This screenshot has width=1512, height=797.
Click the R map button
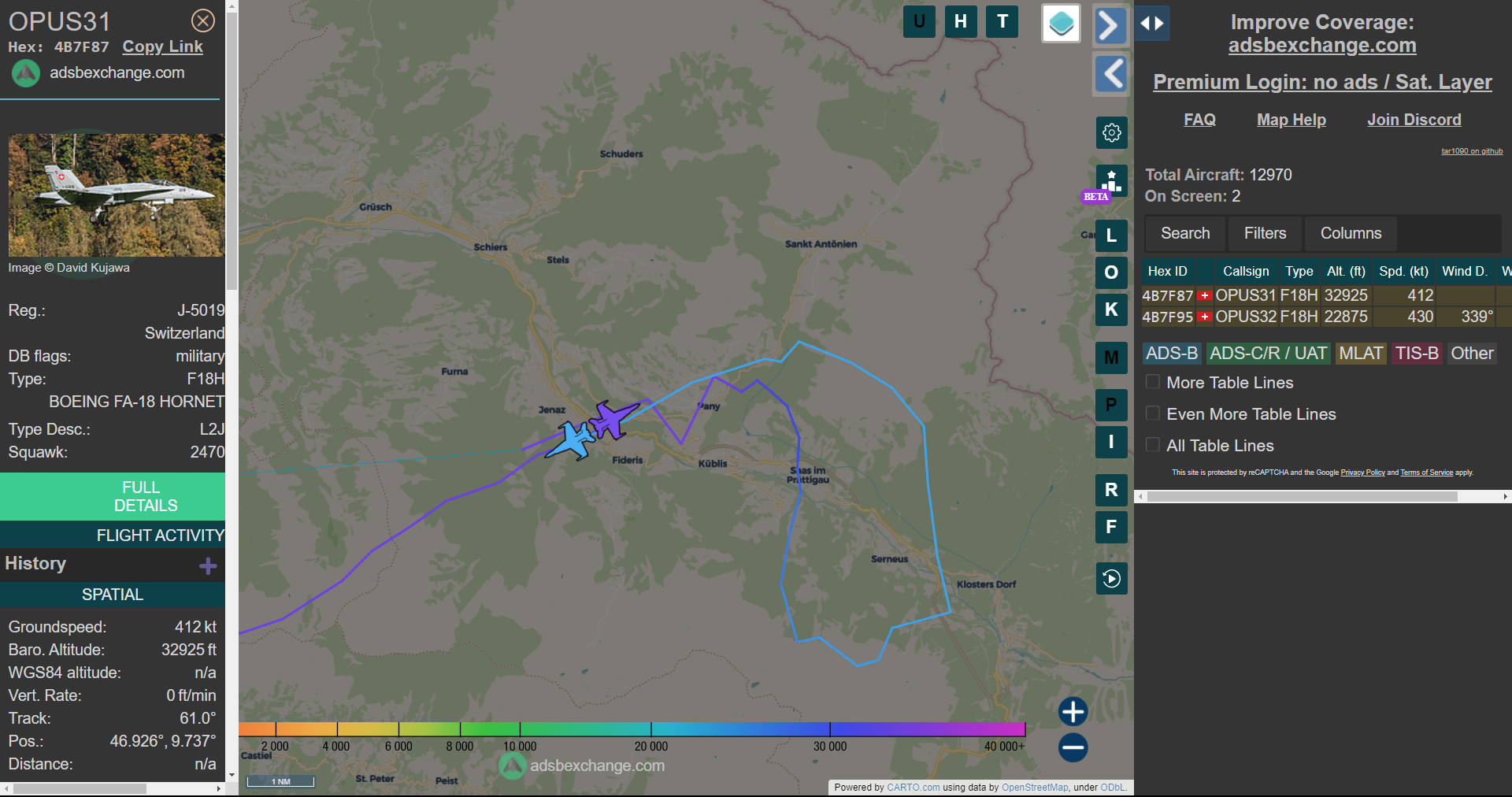[1111, 490]
